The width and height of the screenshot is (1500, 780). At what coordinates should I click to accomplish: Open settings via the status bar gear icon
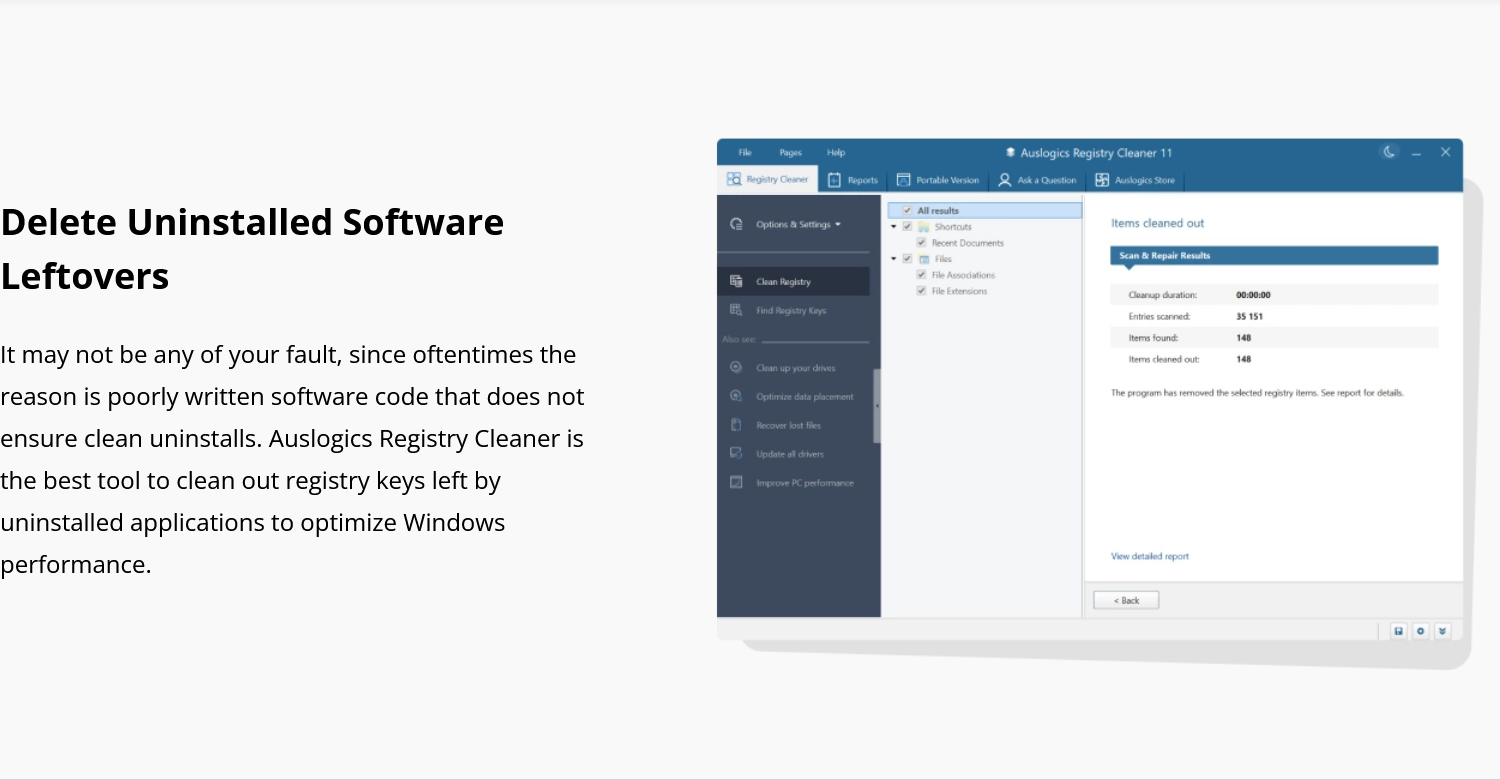coord(1420,632)
